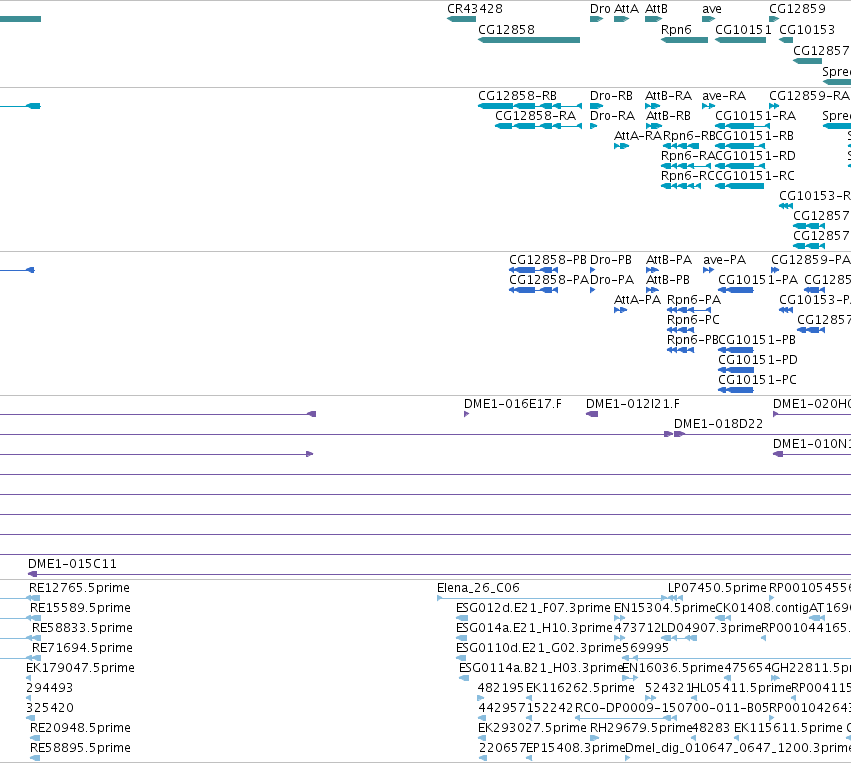The image size is (851, 763).
Task: Click the protein label "Dro-PB"
Action: [611, 260]
